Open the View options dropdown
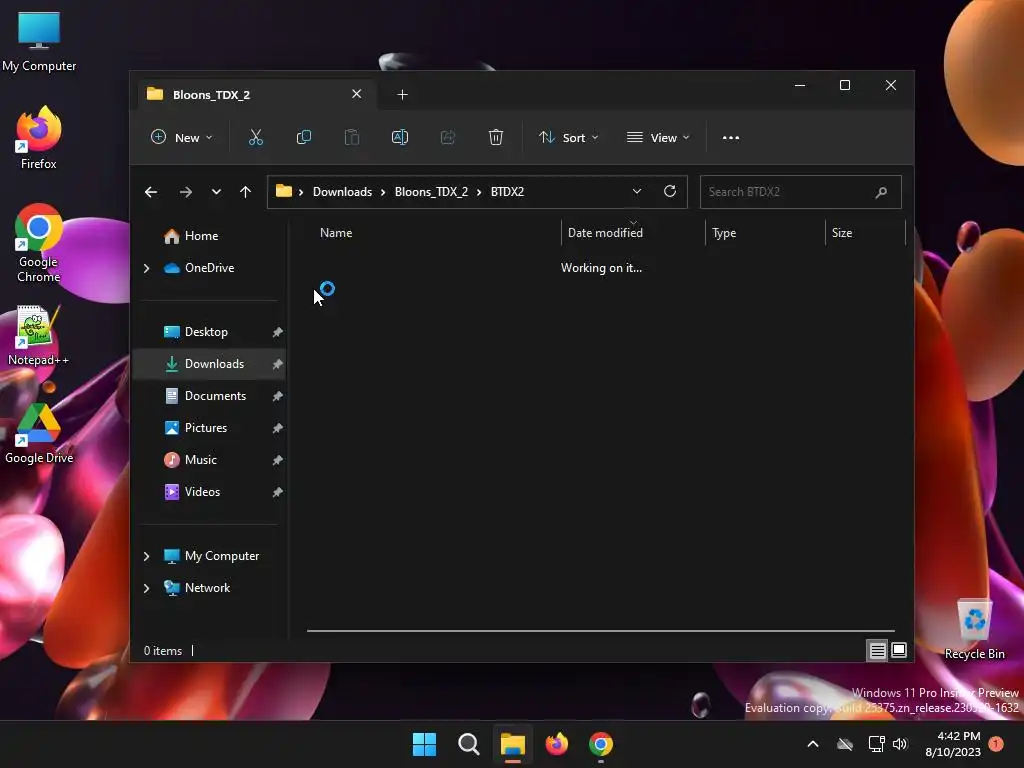 [x=658, y=138]
